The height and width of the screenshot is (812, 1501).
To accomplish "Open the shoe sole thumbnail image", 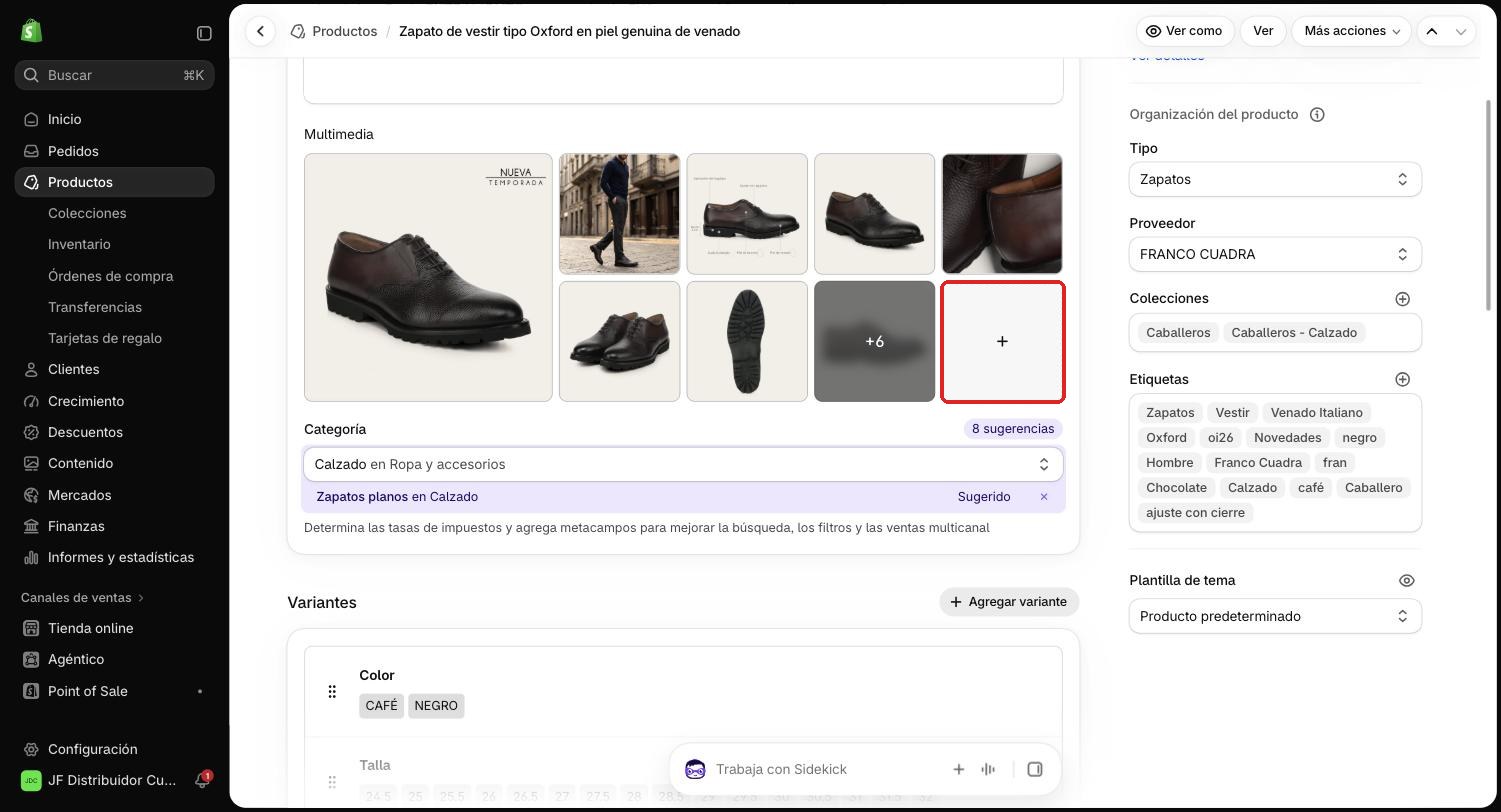I will click(x=747, y=342).
